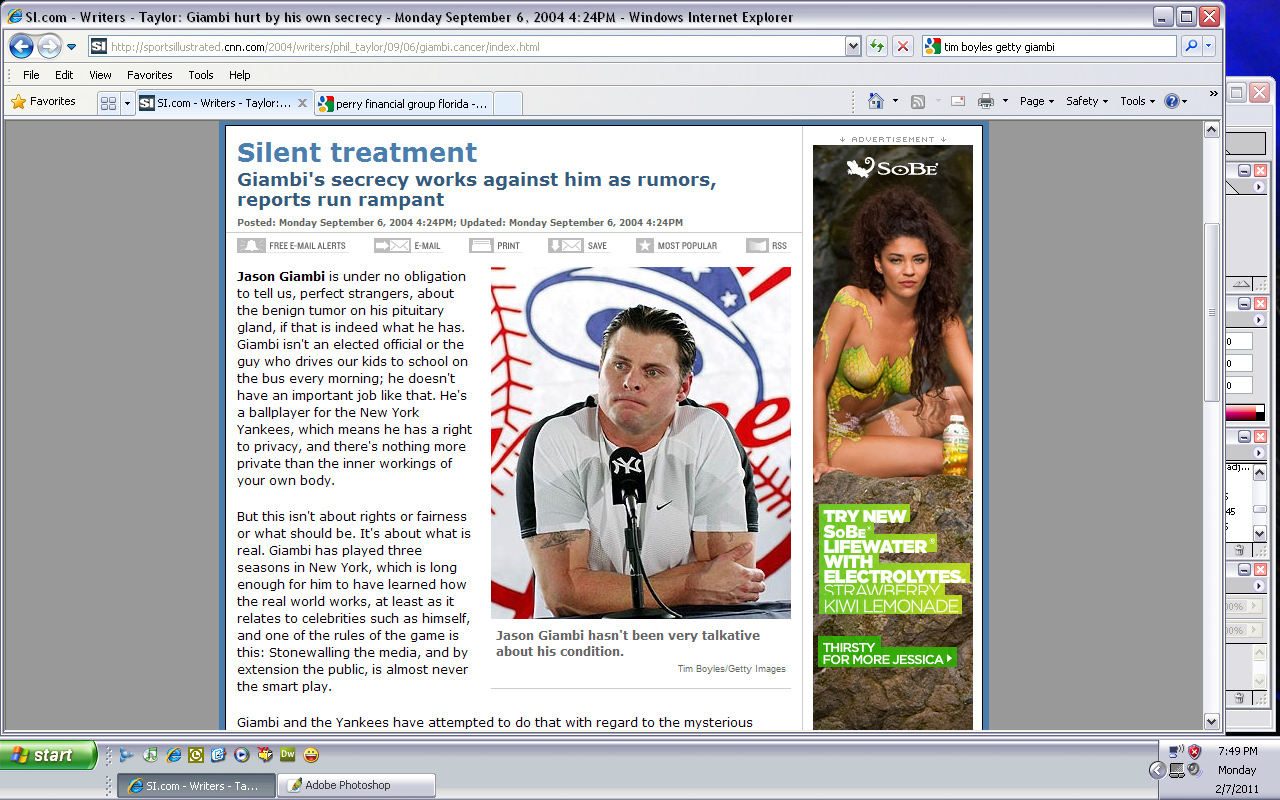Click the IE Forward arrow button

click(x=49, y=46)
